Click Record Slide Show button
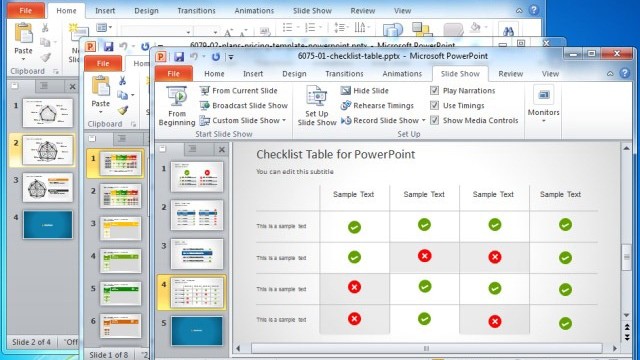The height and width of the screenshot is (360, 640). click(x=380, y=120)
